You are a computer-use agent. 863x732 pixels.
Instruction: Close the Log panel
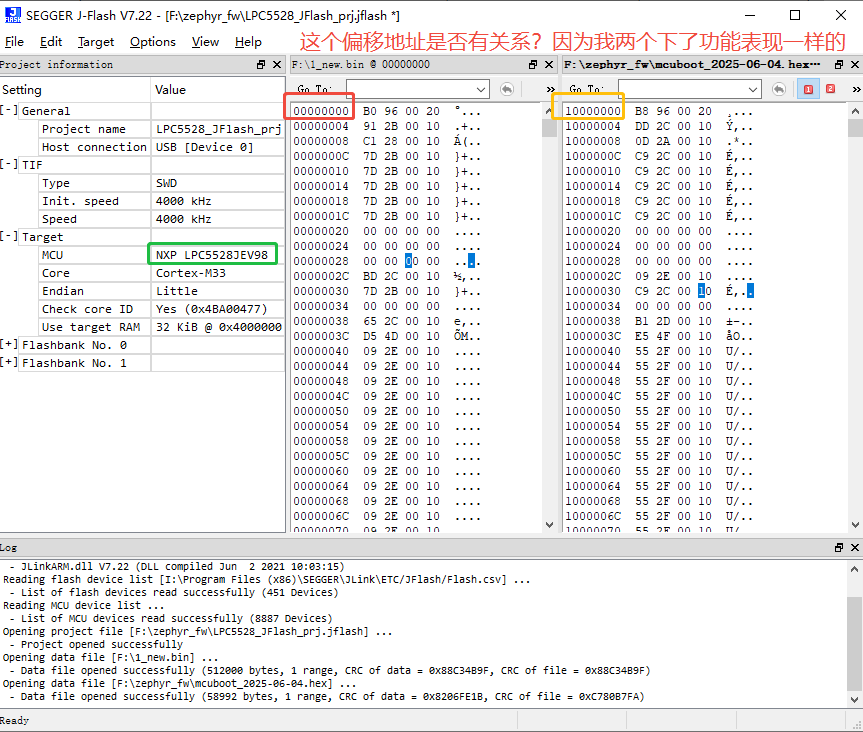(x=855, y=547)
